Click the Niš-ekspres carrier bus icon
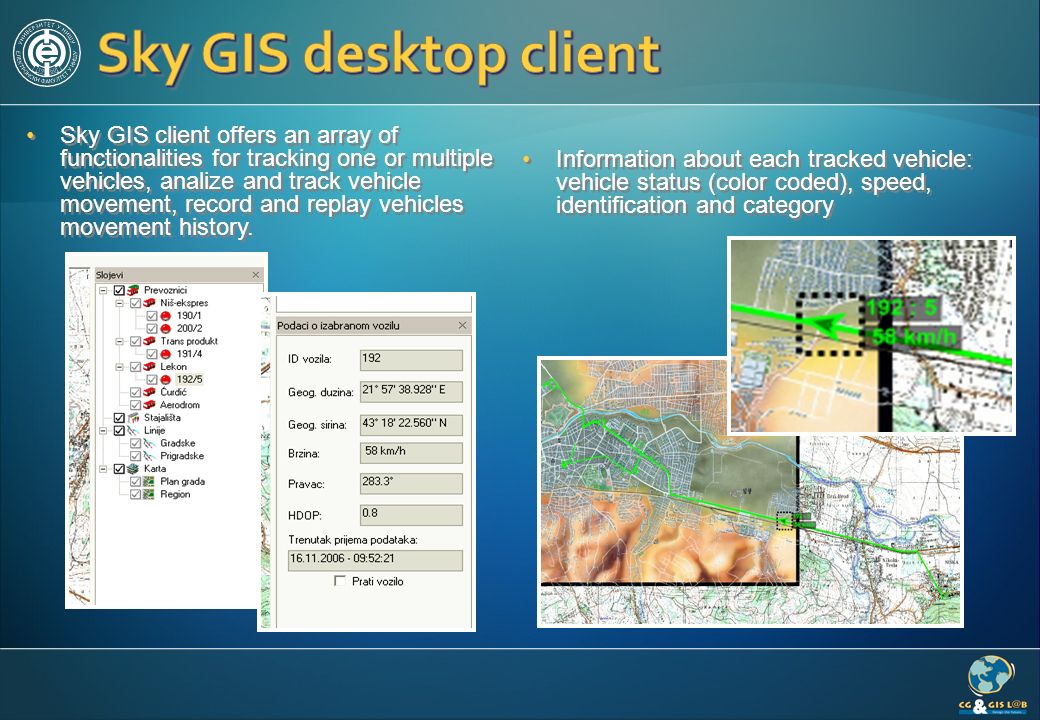 tap(149, 303)
